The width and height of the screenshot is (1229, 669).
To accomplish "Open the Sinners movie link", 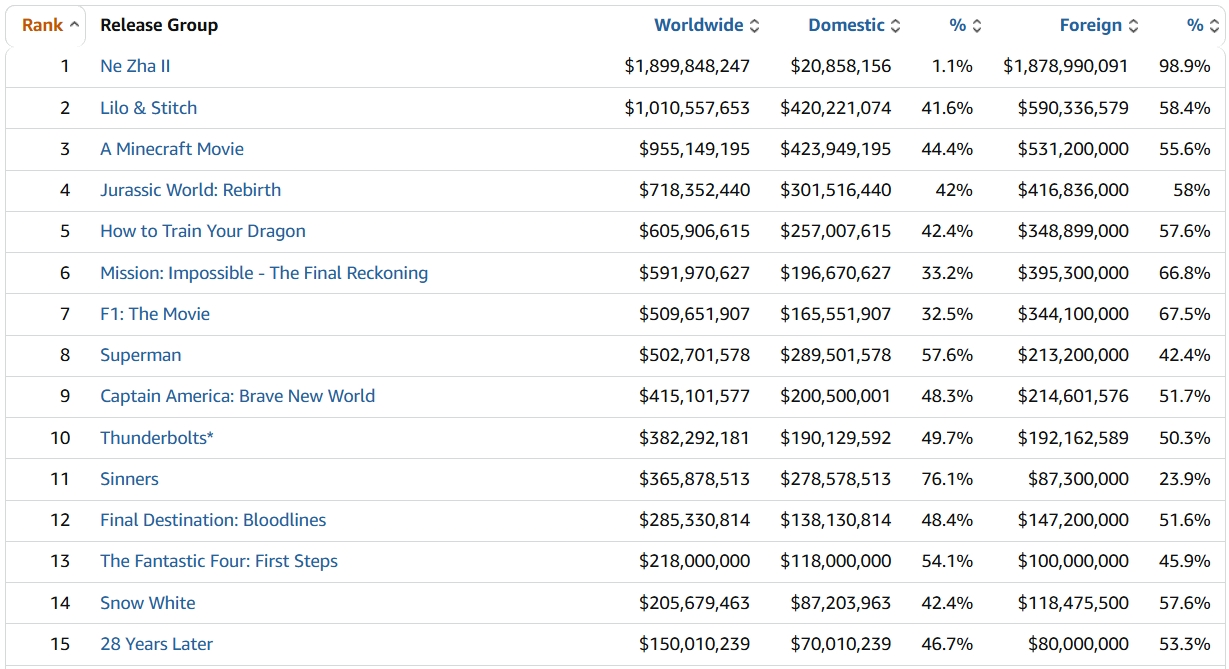I will pos(129,479).
